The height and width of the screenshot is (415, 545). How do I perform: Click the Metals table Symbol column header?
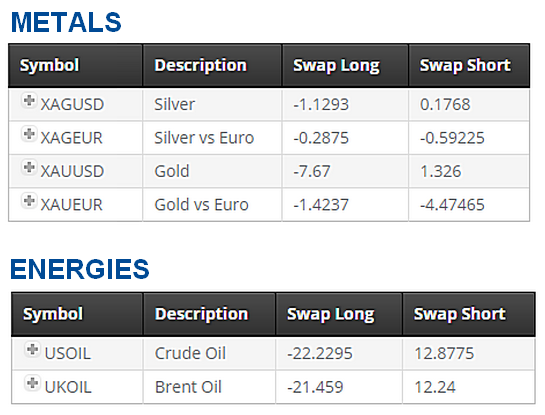click(75, 65)
